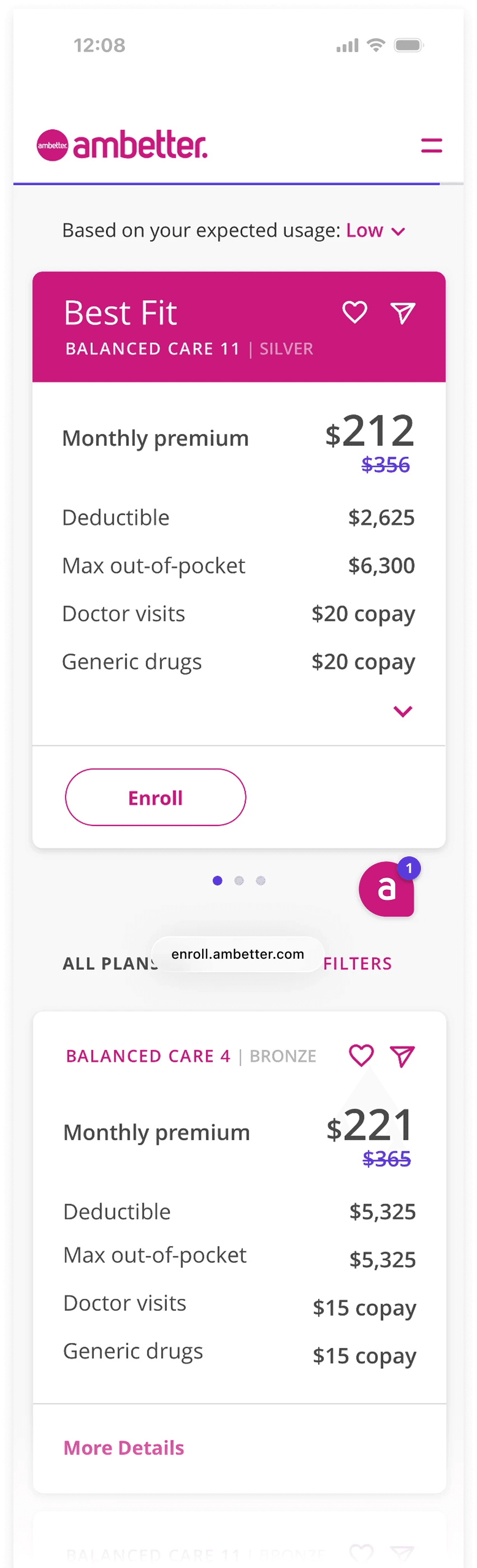The height and width of the screenshot is (1568, 477).
Task: Open the expected usage Low dropdown
Action: pyautogui.click(x=373, y=231)
